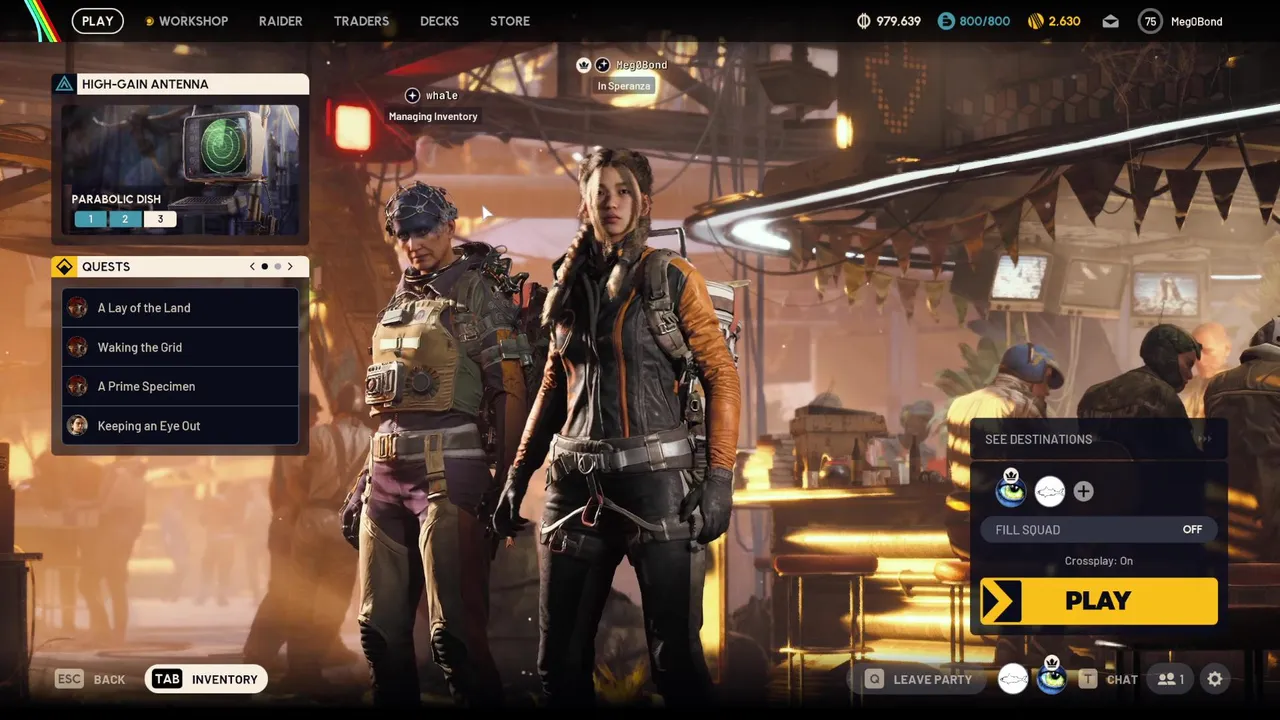
Task: Open quest Keeping an Eye Out
Action: [x=180, y=426]
